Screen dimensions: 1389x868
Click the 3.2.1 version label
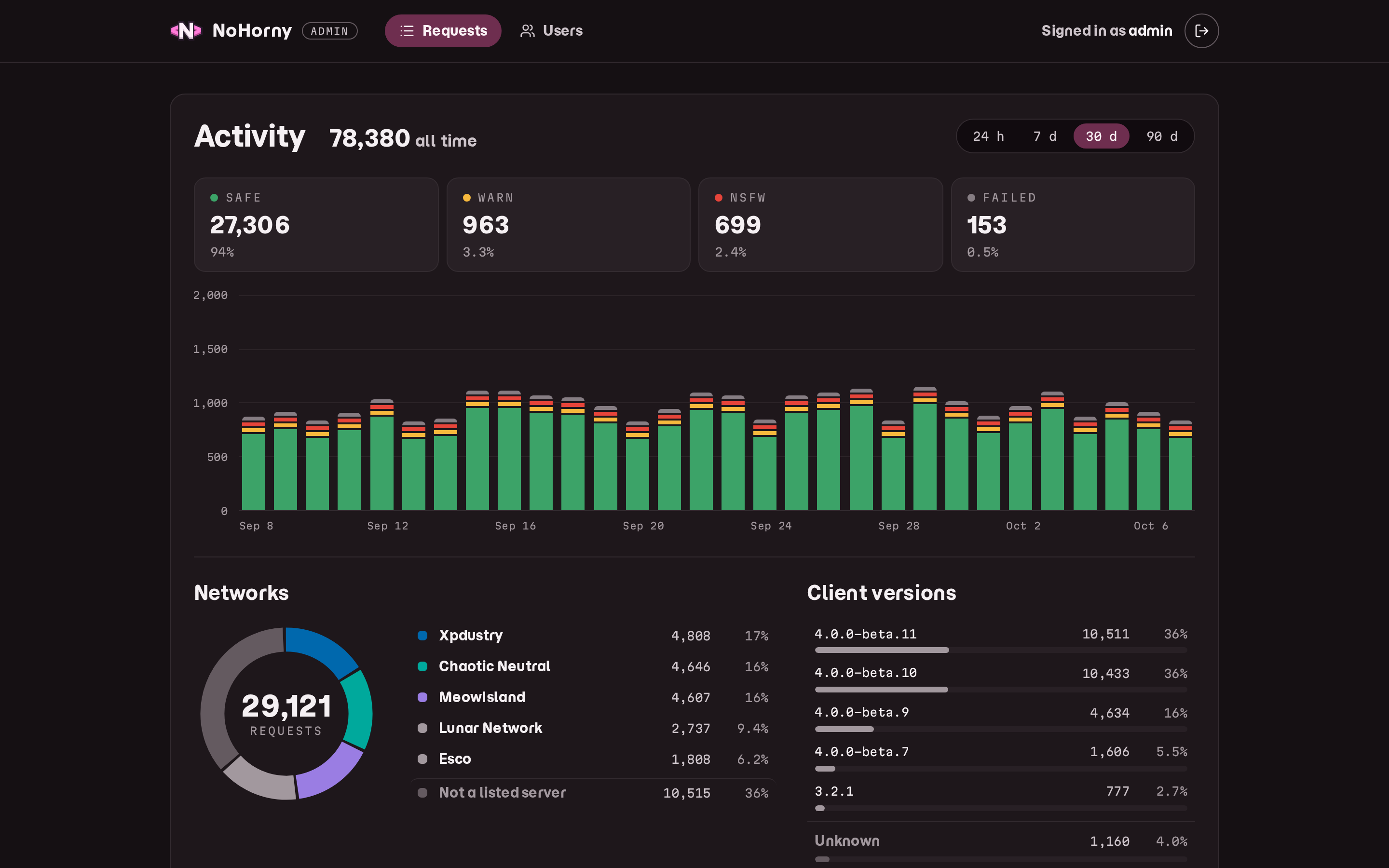click(834, 792)
